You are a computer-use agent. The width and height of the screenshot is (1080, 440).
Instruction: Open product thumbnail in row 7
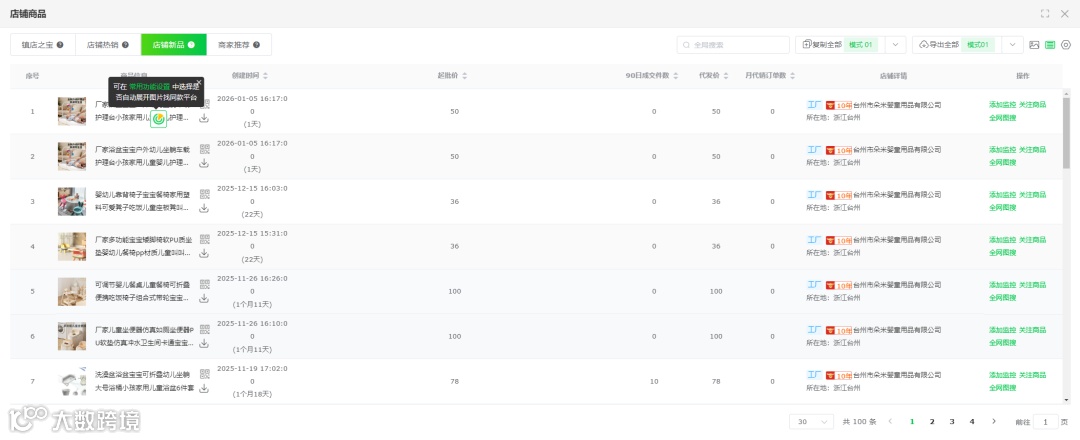72,381
